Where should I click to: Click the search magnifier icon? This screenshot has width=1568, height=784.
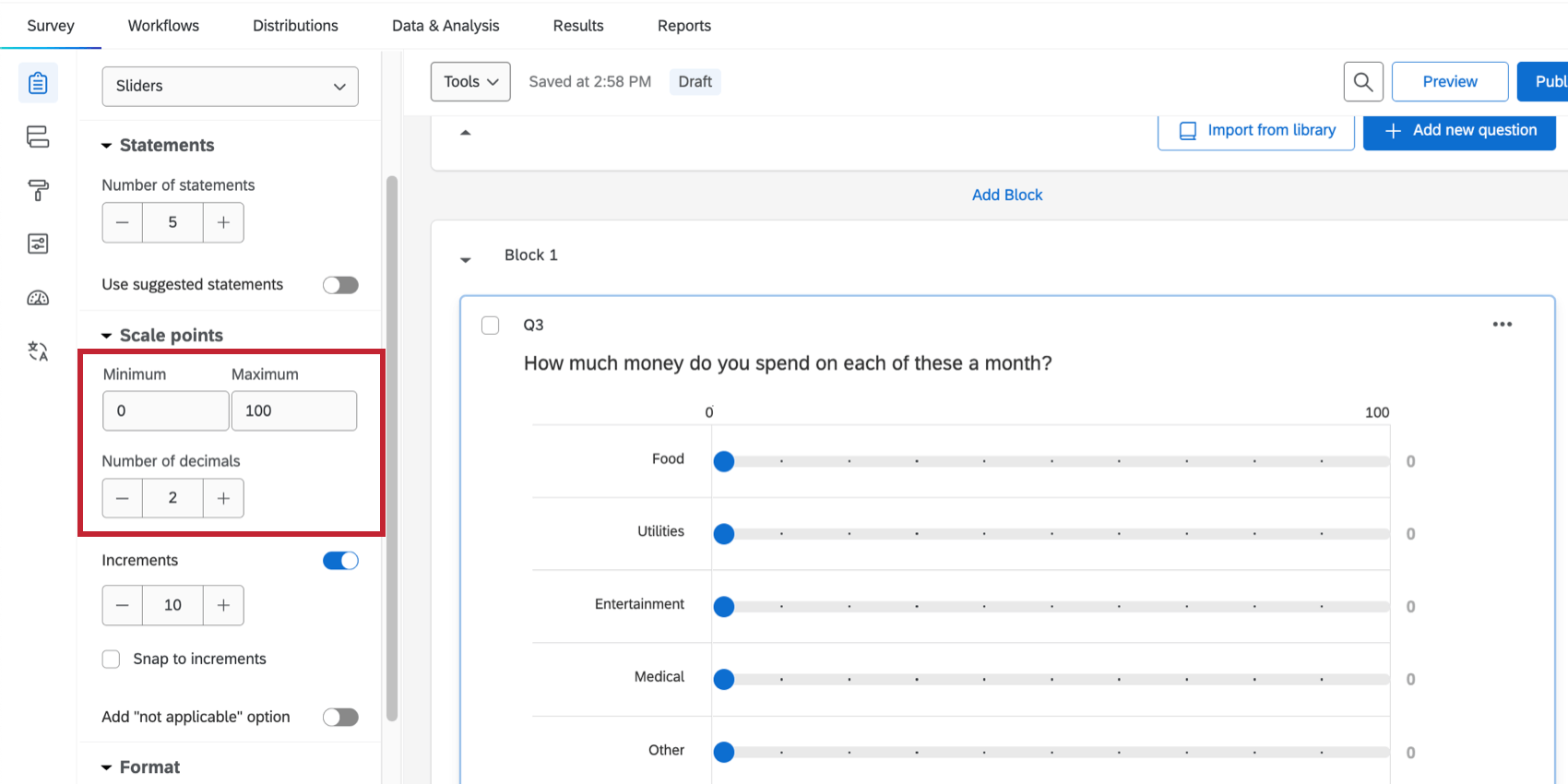click(x=1363, y=82)
